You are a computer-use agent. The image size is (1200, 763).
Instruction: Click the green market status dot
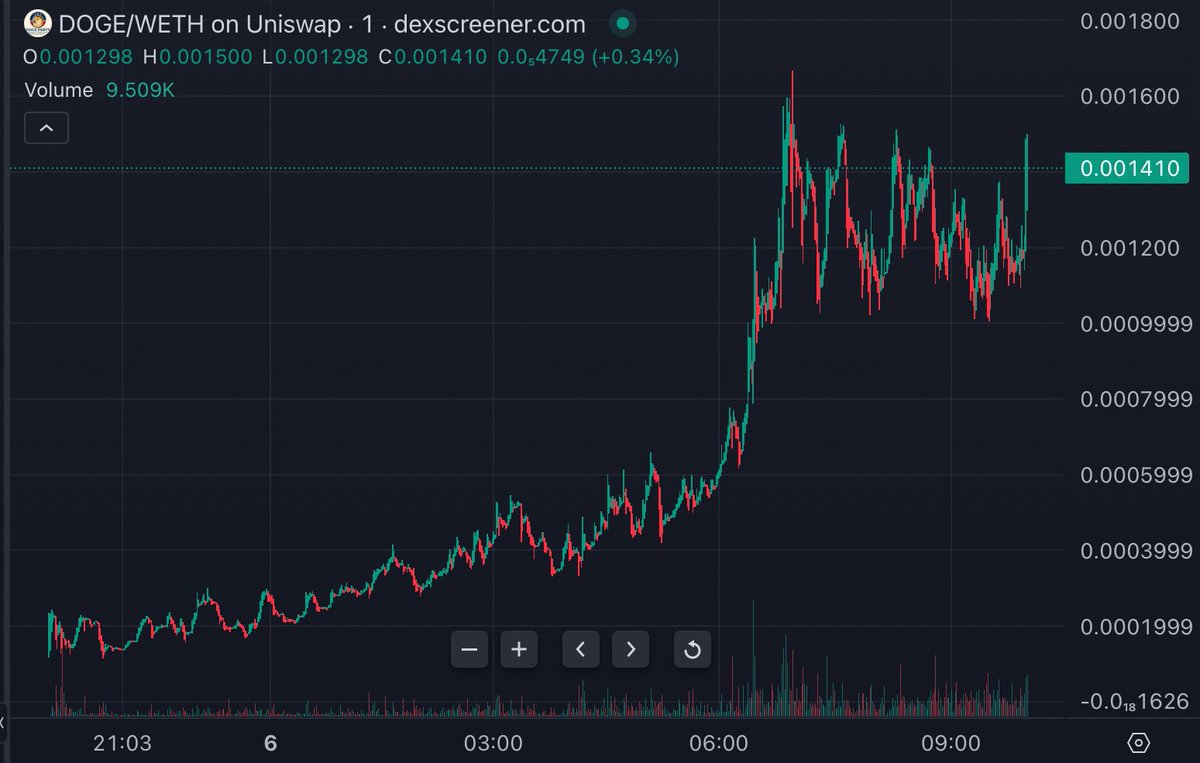pos(624,22)
